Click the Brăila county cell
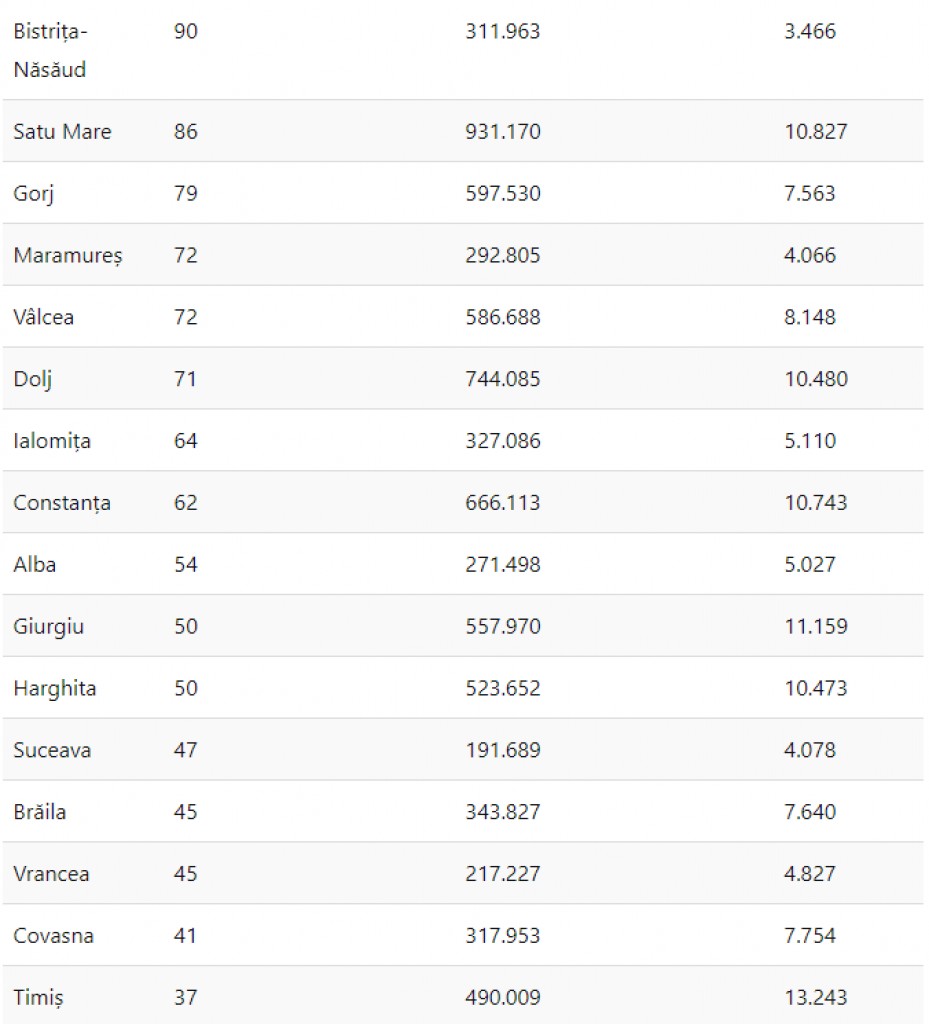The height and width of the screenshot is (1024, 929). pyautogui.click(x=40, y=812)
